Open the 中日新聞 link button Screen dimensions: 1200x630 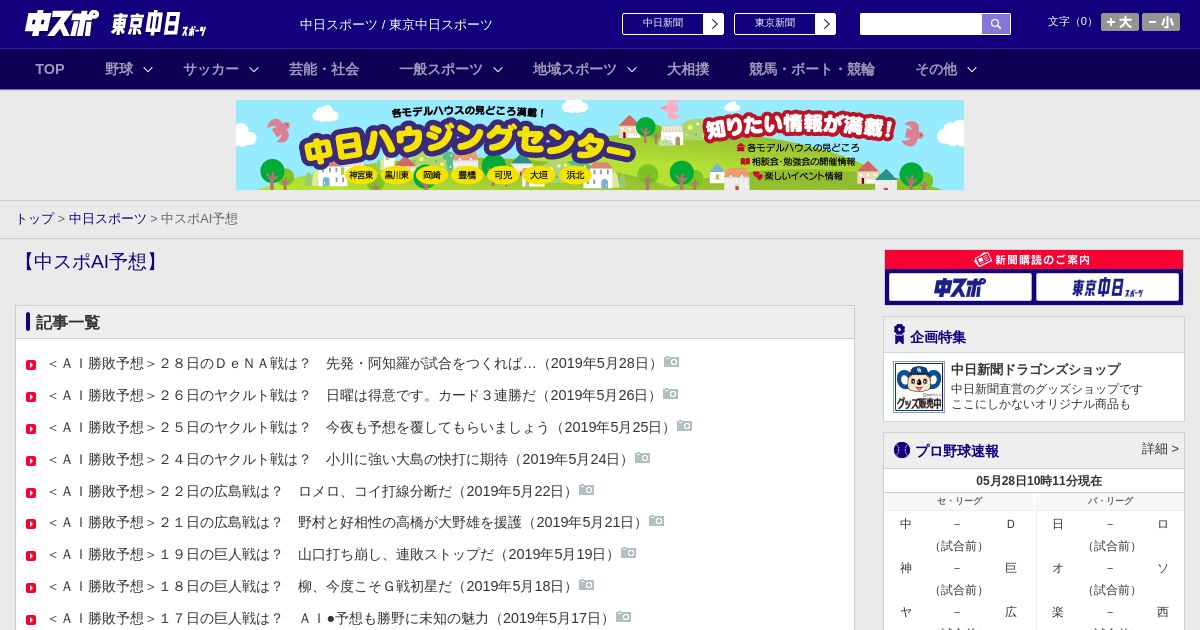point(672,24)
